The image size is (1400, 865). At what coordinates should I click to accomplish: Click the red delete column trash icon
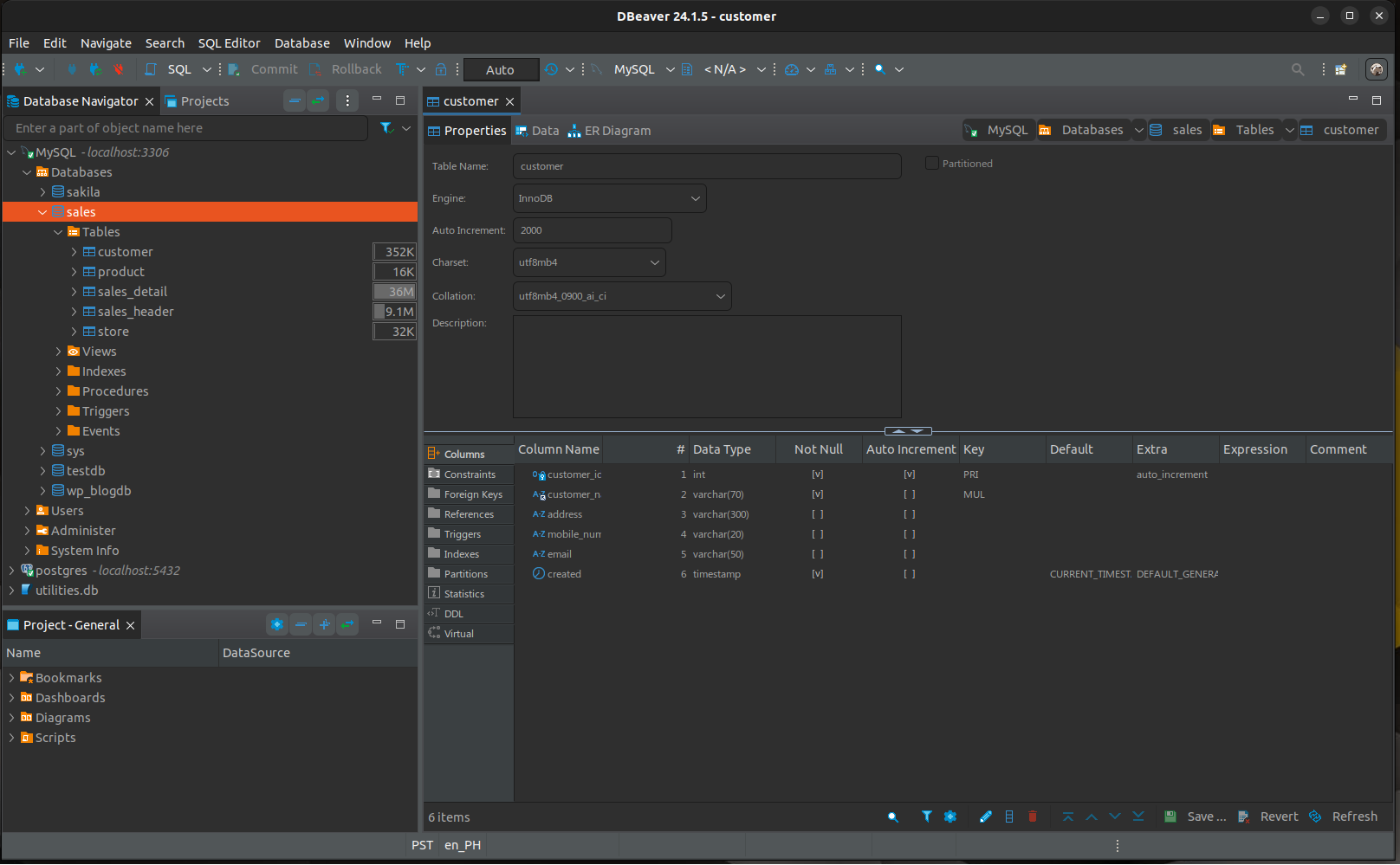[1033, 817]
